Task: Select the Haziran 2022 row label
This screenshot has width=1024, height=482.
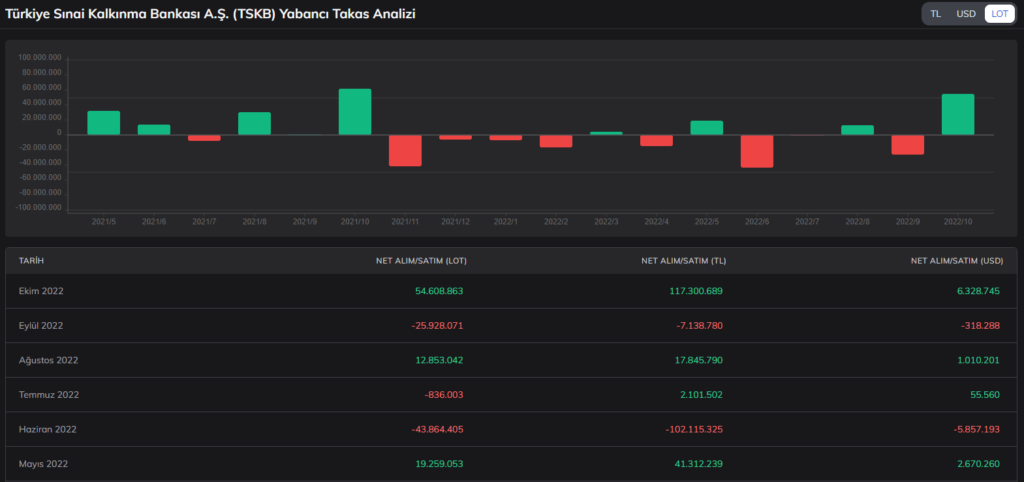Action: [x=48, y=429]
